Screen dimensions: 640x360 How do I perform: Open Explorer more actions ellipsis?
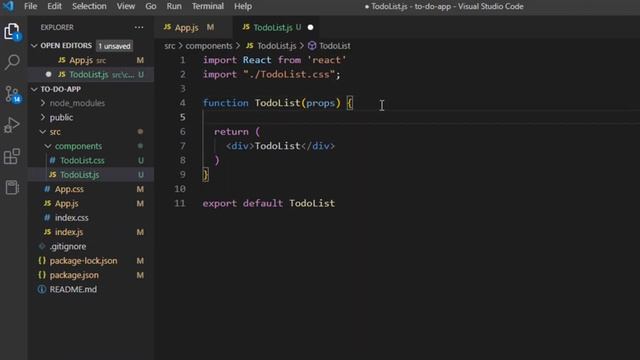(x=139, y=27)
